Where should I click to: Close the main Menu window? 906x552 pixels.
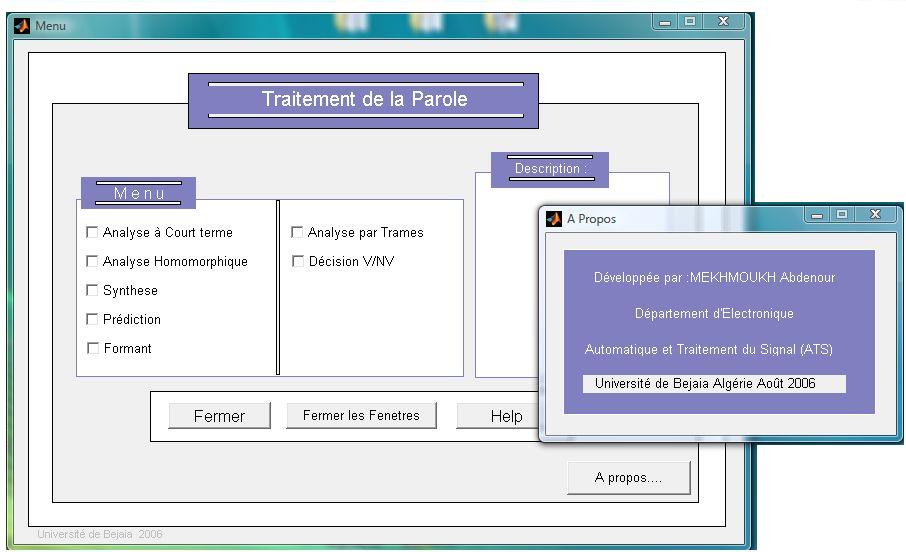click(723, 21)
